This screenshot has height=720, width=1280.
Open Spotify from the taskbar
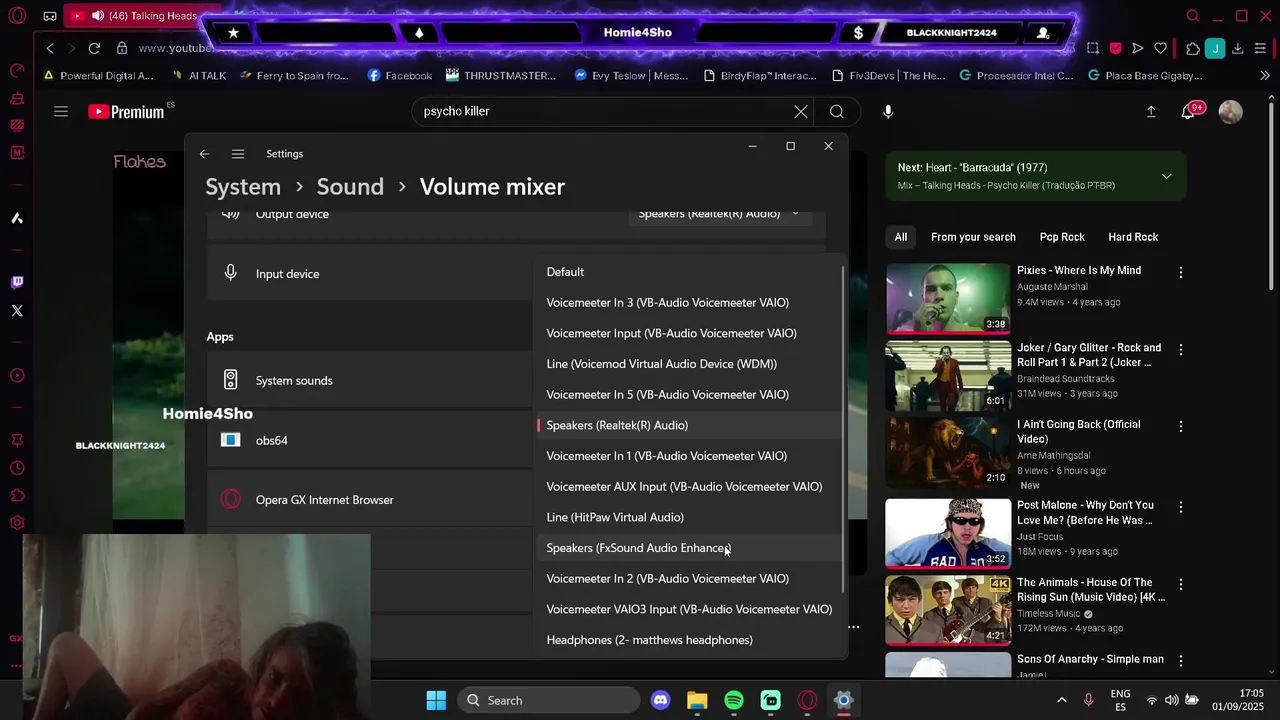(x=734, y=700)
